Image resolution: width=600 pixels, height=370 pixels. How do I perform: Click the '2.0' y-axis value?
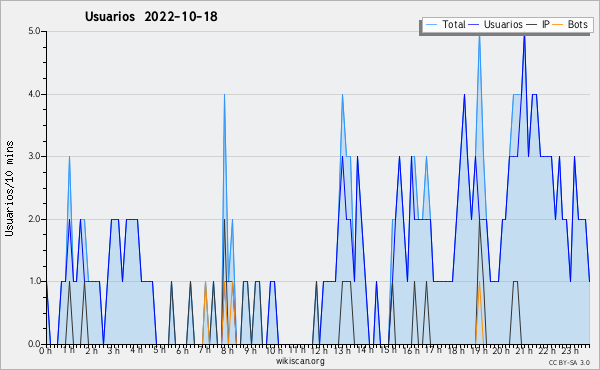[34, 219]
